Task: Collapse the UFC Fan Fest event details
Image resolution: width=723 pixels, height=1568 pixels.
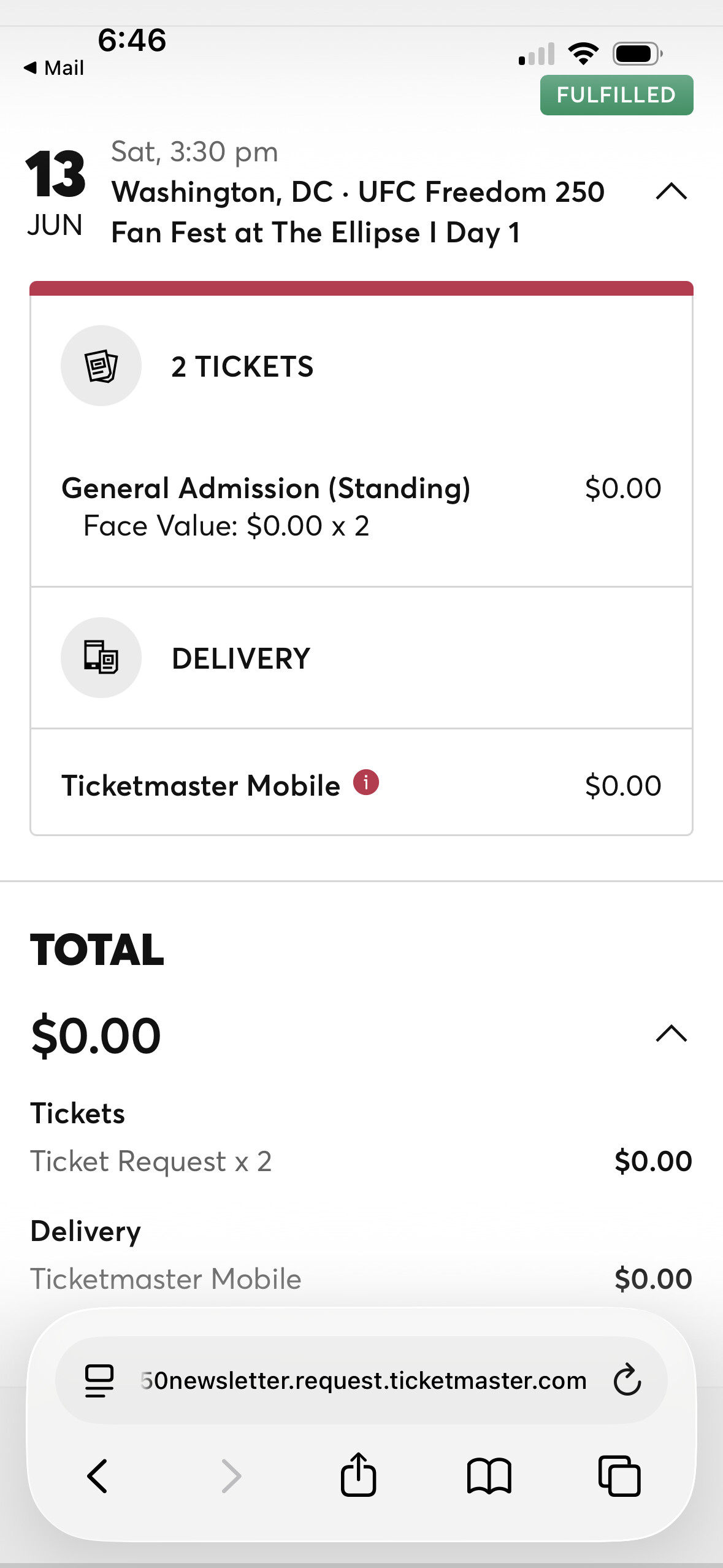Action: click(671, 192)
